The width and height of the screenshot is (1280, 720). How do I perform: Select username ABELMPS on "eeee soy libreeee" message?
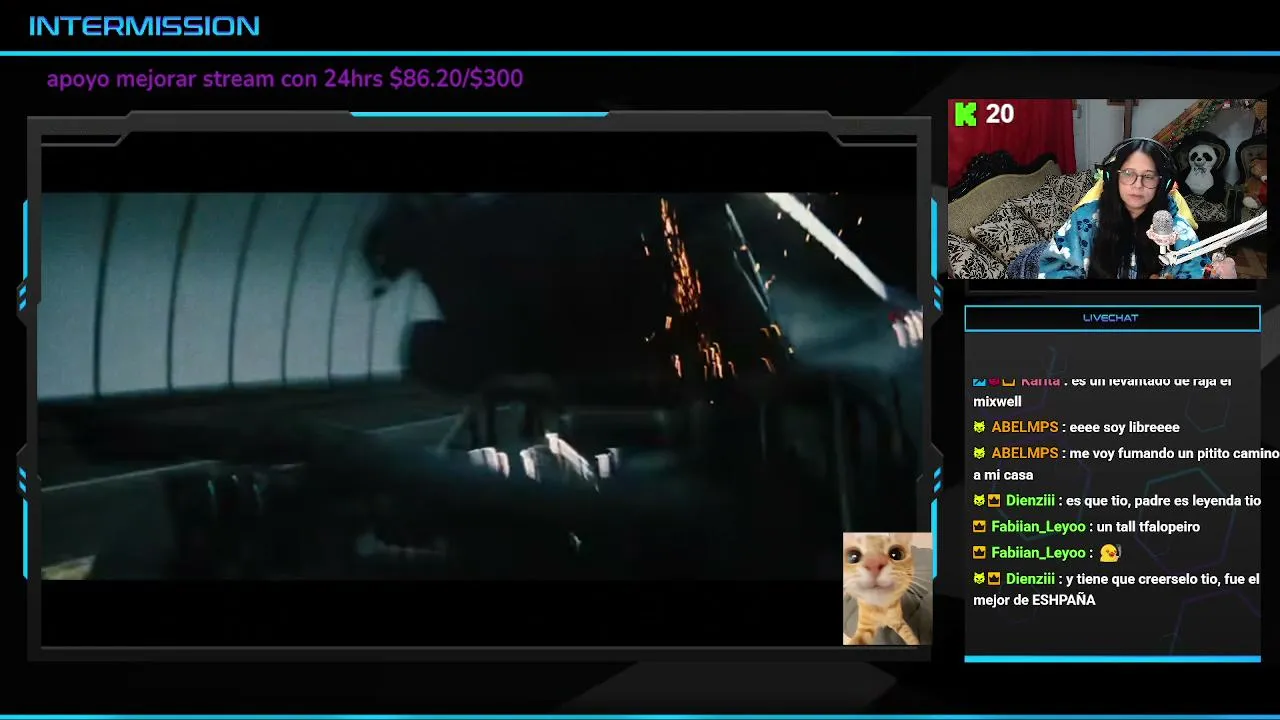pos(1024,427)
